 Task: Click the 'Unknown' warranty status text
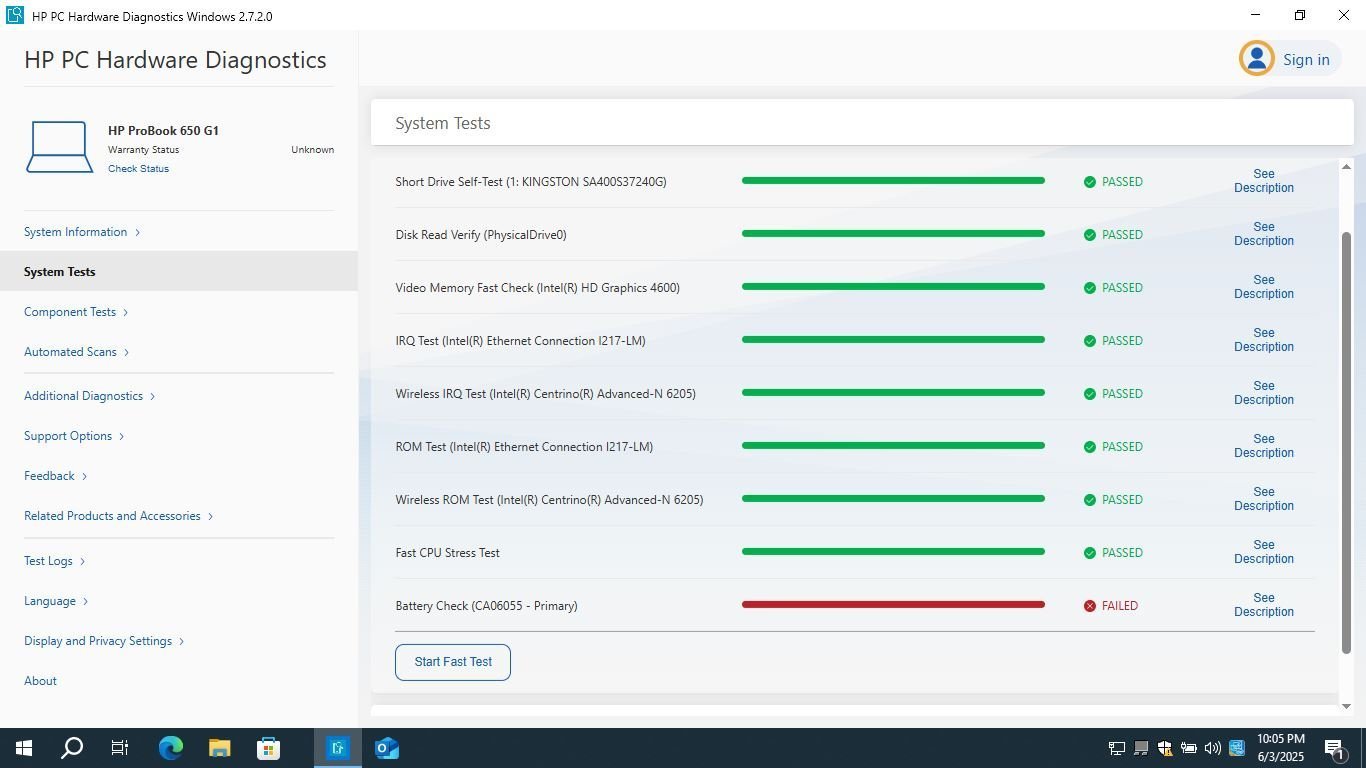[x=312, y=150]
